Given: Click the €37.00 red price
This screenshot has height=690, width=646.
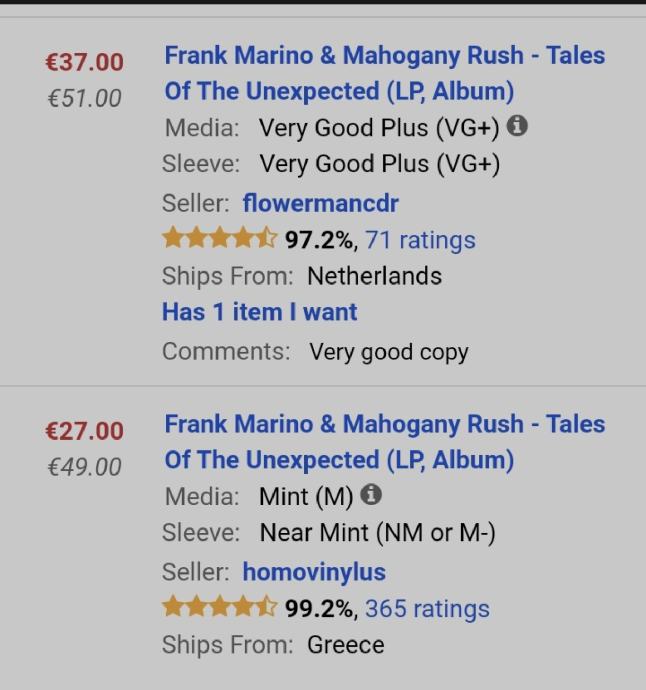Looking at the screenshot, I should [84, 62].
